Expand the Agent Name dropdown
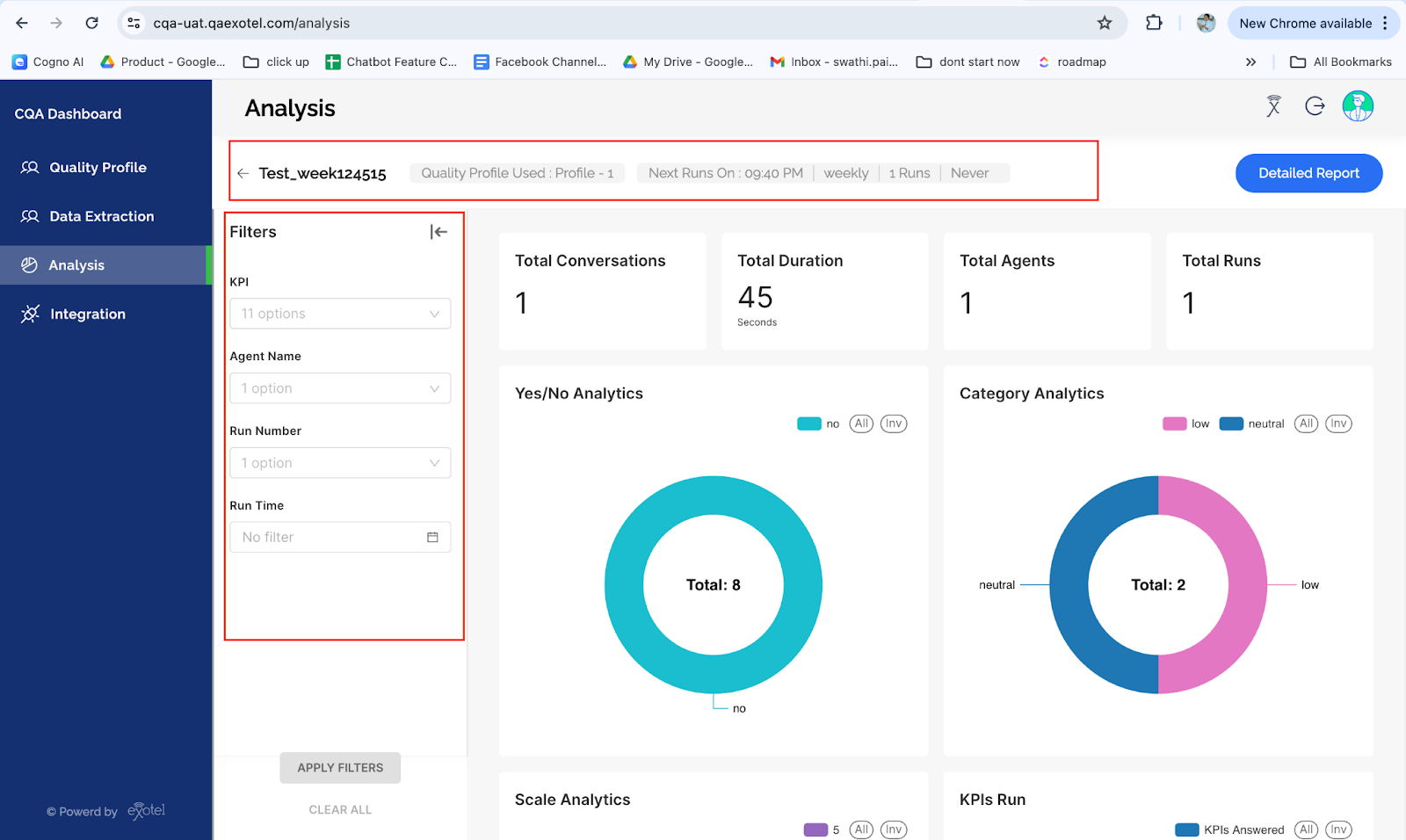The height and width of the screenshot is (840, 1406). pos(340,387)
